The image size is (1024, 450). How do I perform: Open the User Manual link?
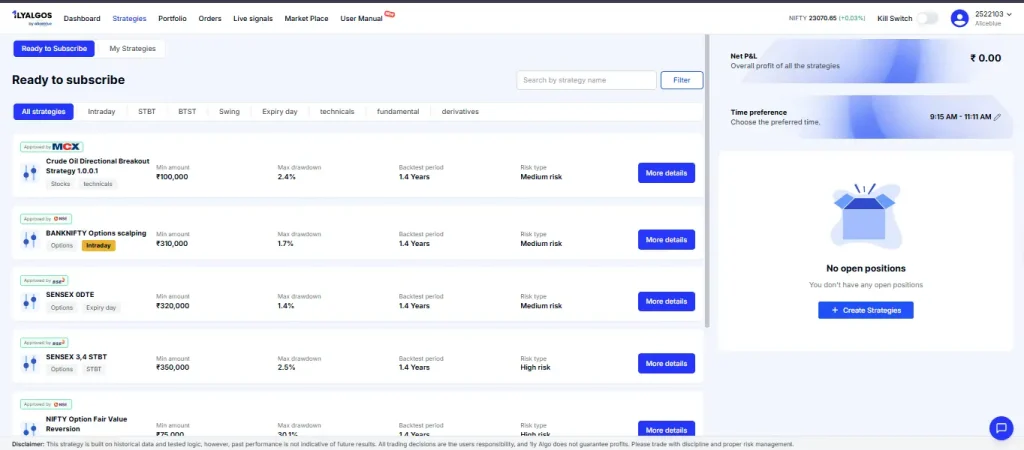coord(361,19)
